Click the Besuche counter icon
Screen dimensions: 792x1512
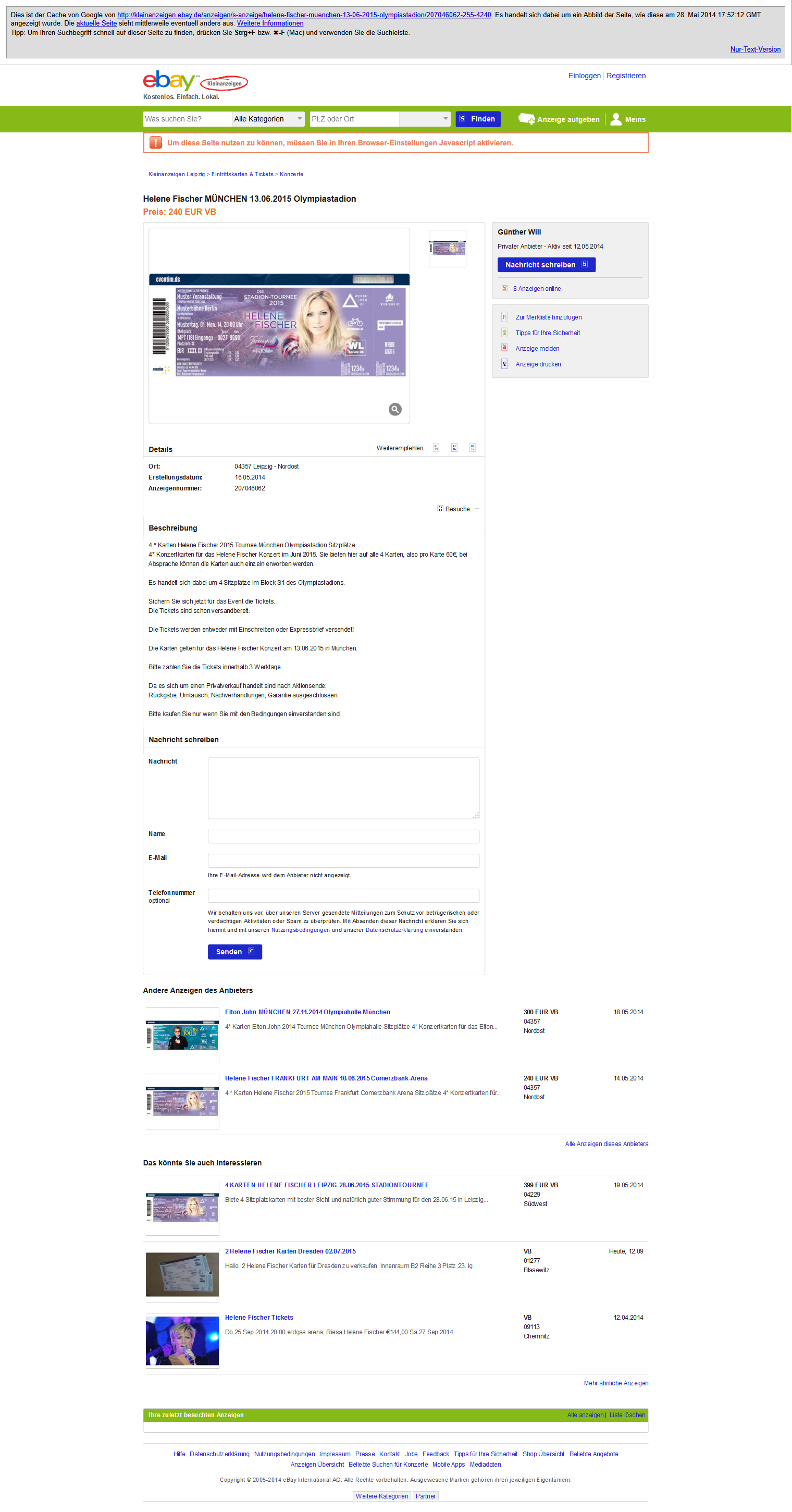[x=440, y=508]
